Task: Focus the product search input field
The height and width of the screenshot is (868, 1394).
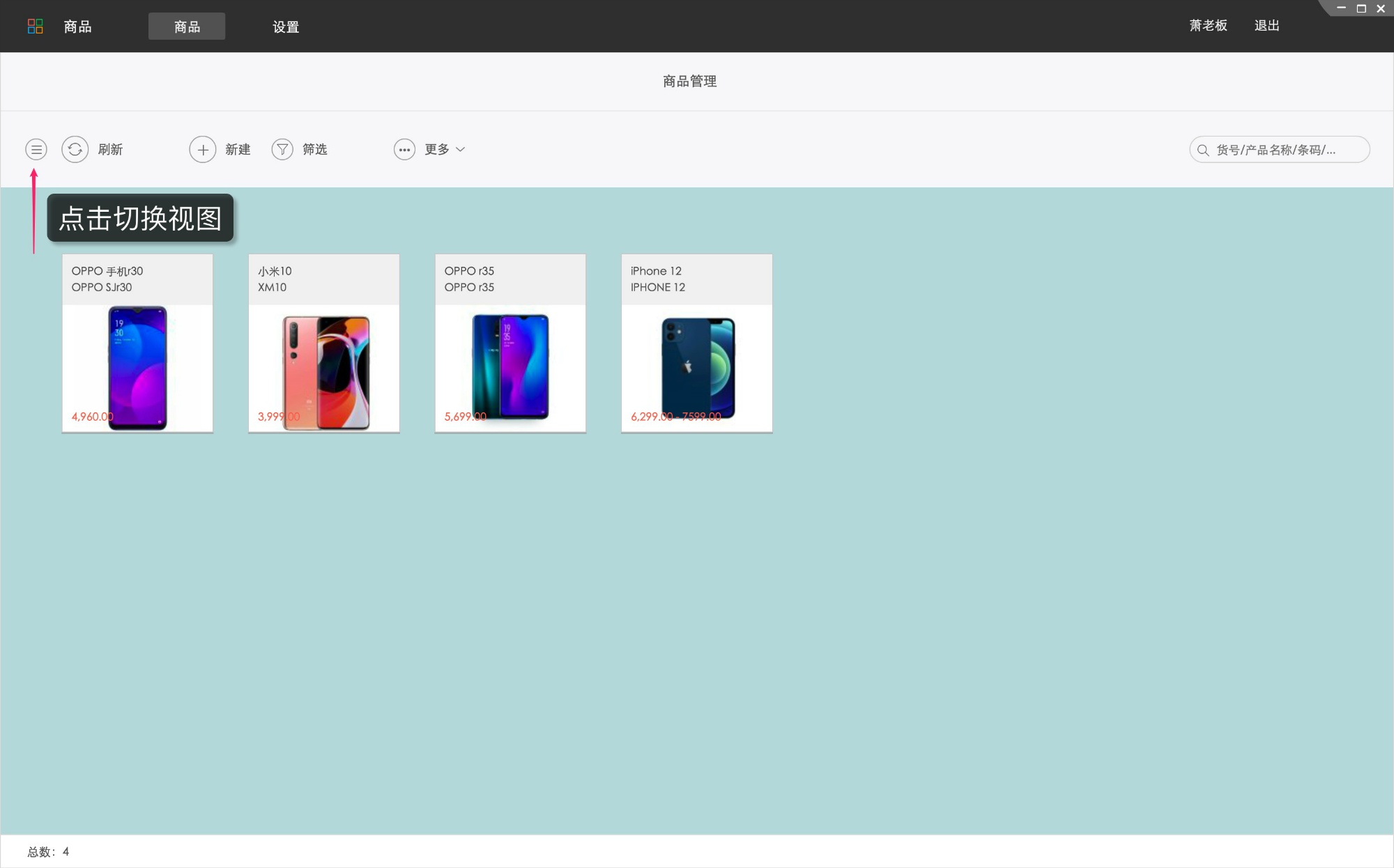Action: pyautogui.click(x=1286, y=150)
